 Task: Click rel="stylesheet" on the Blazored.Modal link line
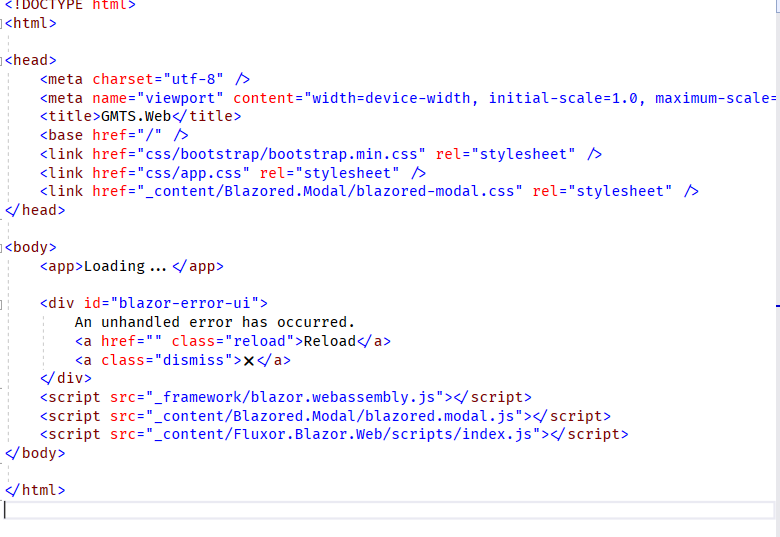tap(602, 191)
